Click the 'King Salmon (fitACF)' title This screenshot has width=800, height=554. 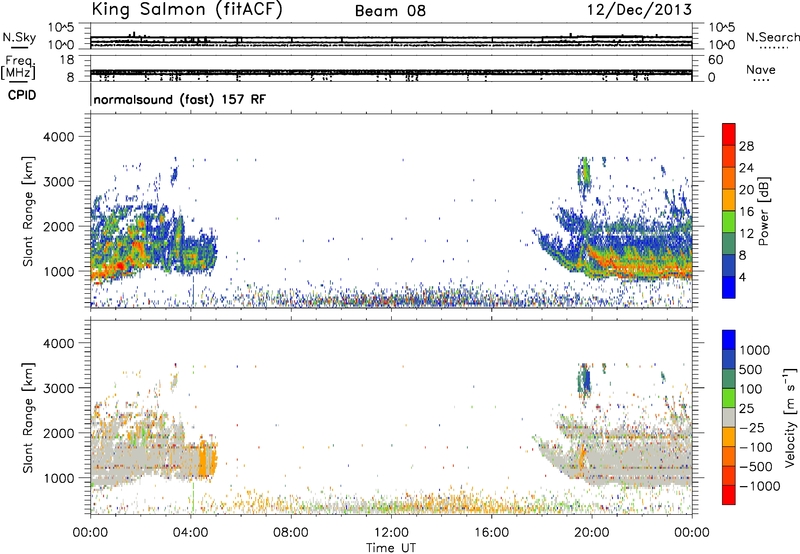[x=187, y=9]
